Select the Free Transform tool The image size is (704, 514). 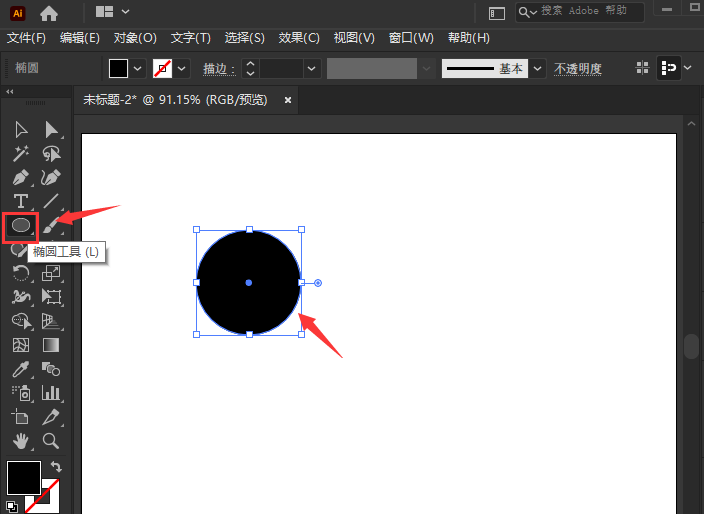[x=51, y=297]
